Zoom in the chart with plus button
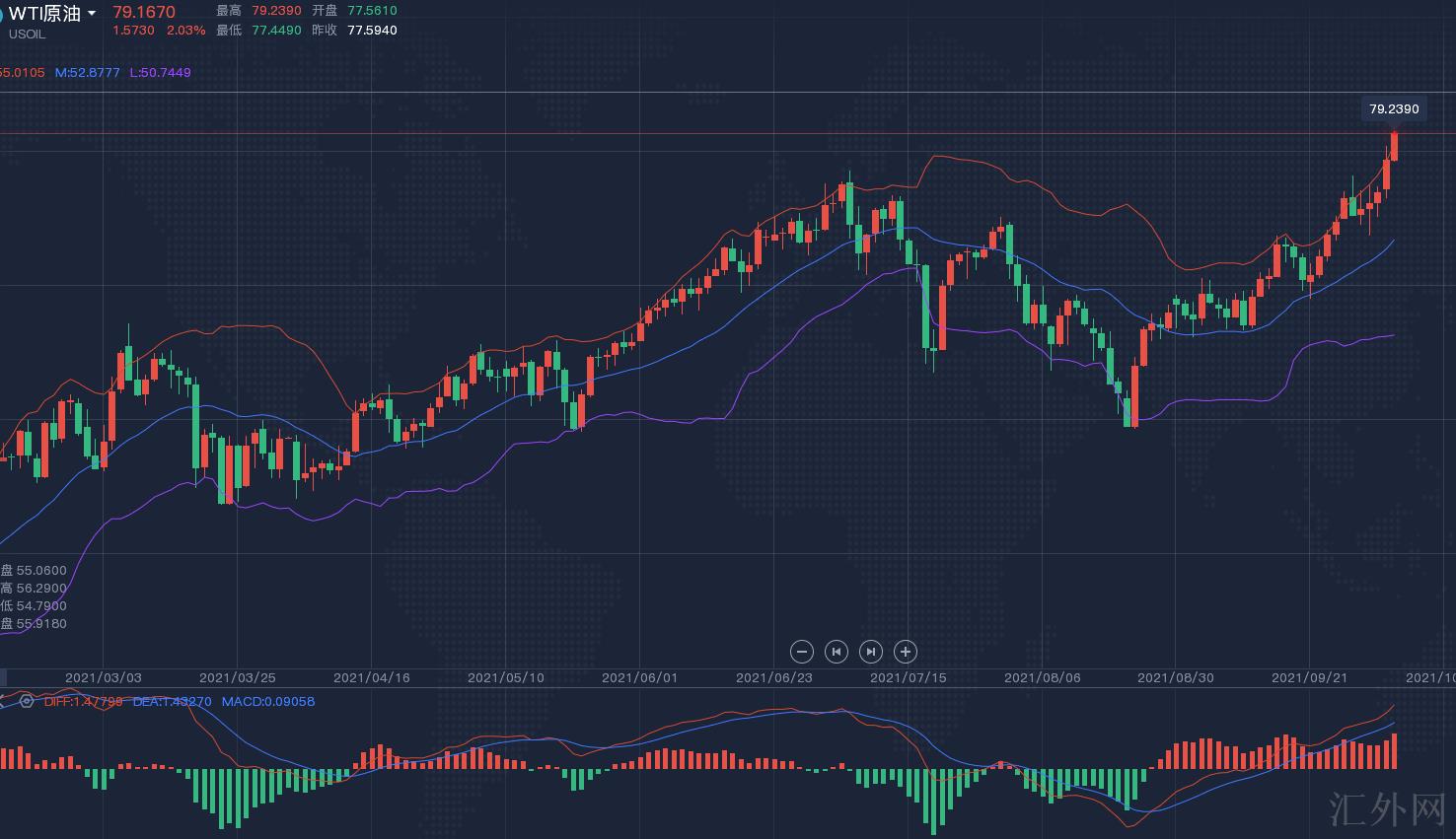This screenshot has width=1456, height=839. (x=906, y=652)
